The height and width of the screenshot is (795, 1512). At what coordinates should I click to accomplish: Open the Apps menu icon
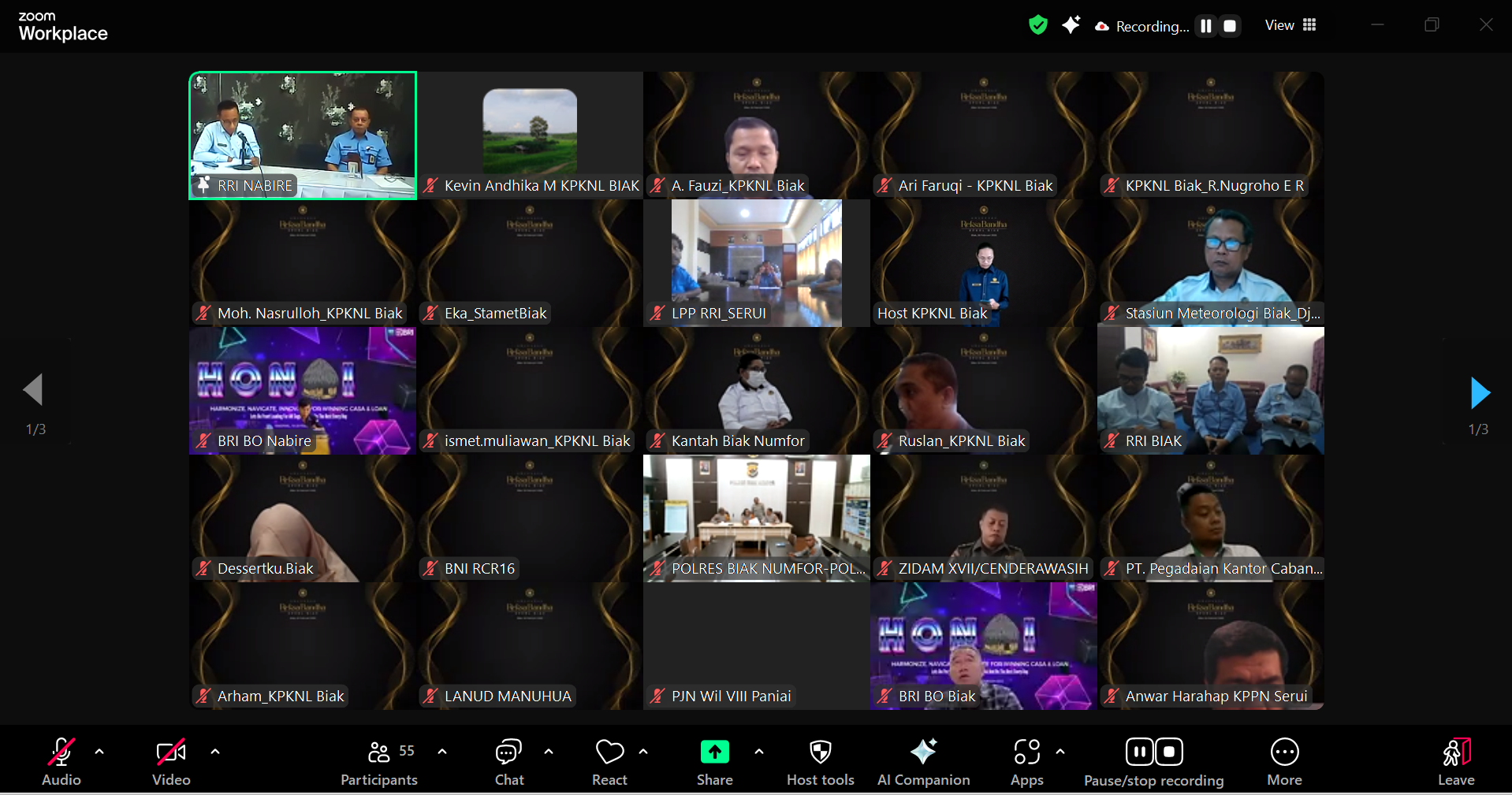click(1026, 762)
